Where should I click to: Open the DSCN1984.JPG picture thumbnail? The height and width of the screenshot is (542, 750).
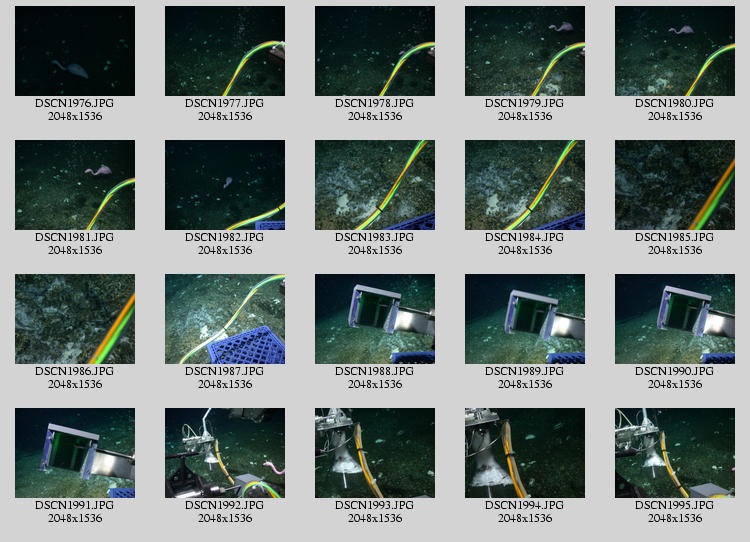(525, 185)
